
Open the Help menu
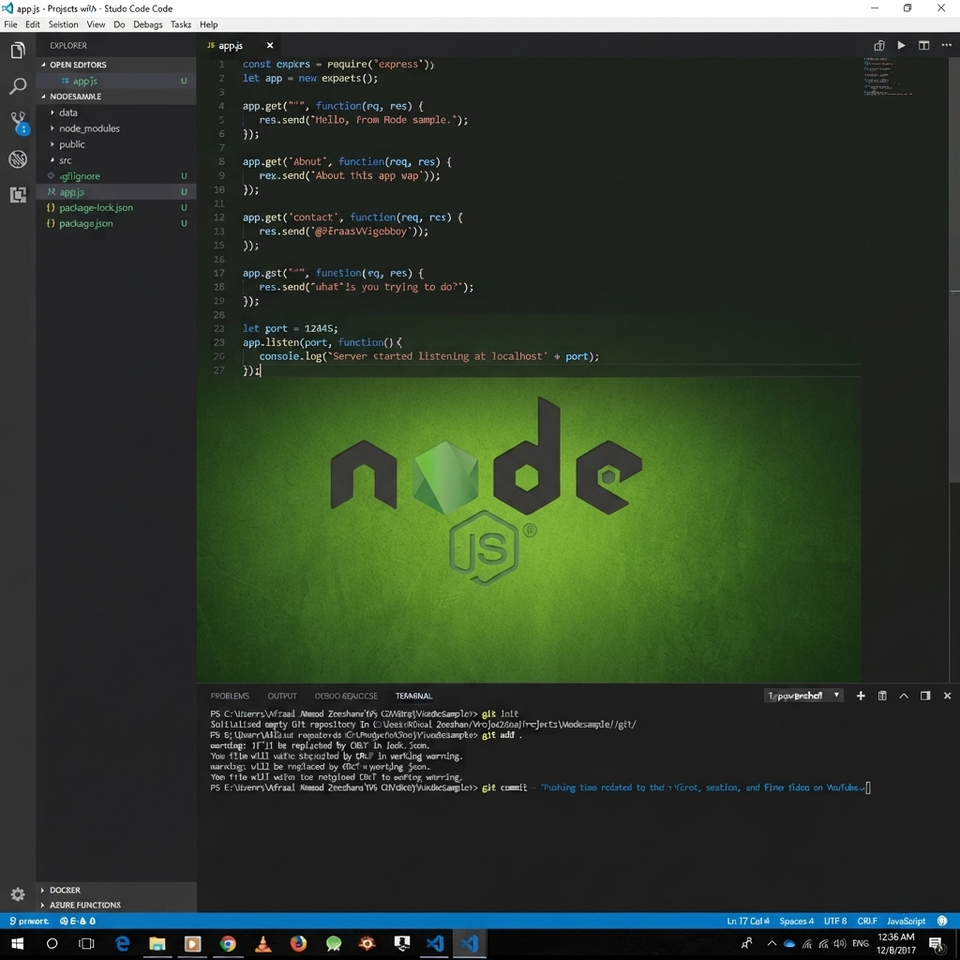(209, 24)
